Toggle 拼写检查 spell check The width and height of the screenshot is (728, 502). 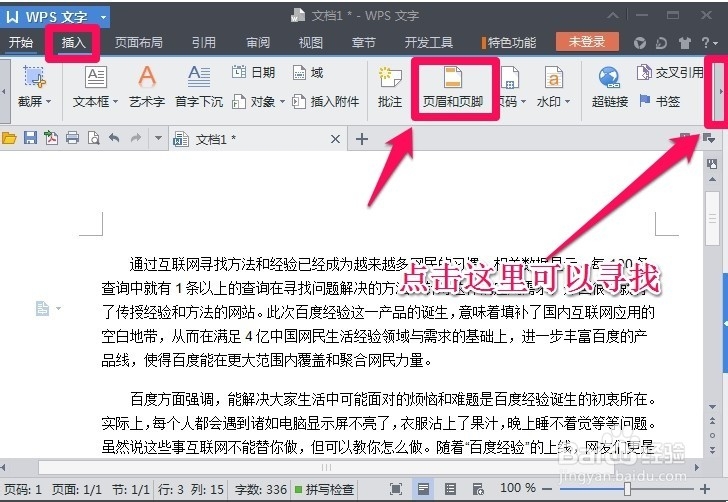pos(325,489)
